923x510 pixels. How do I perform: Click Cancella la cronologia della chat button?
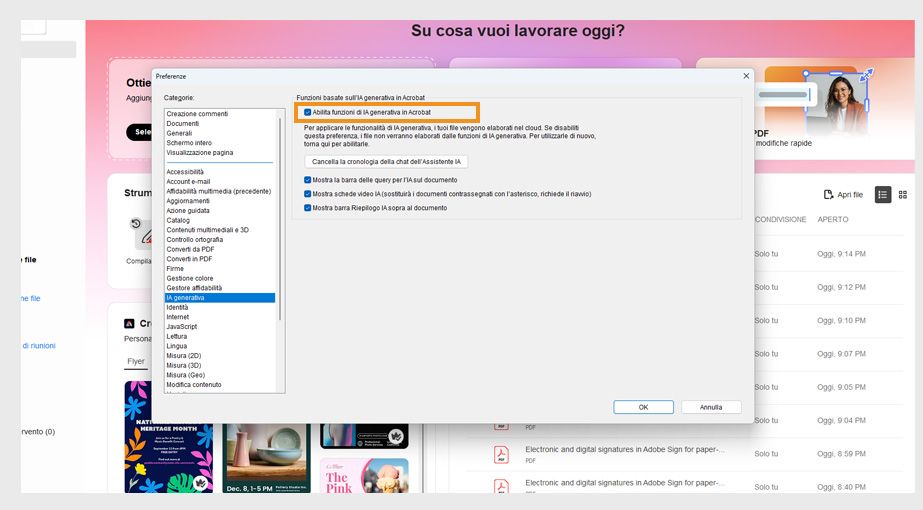pos(386,161)
